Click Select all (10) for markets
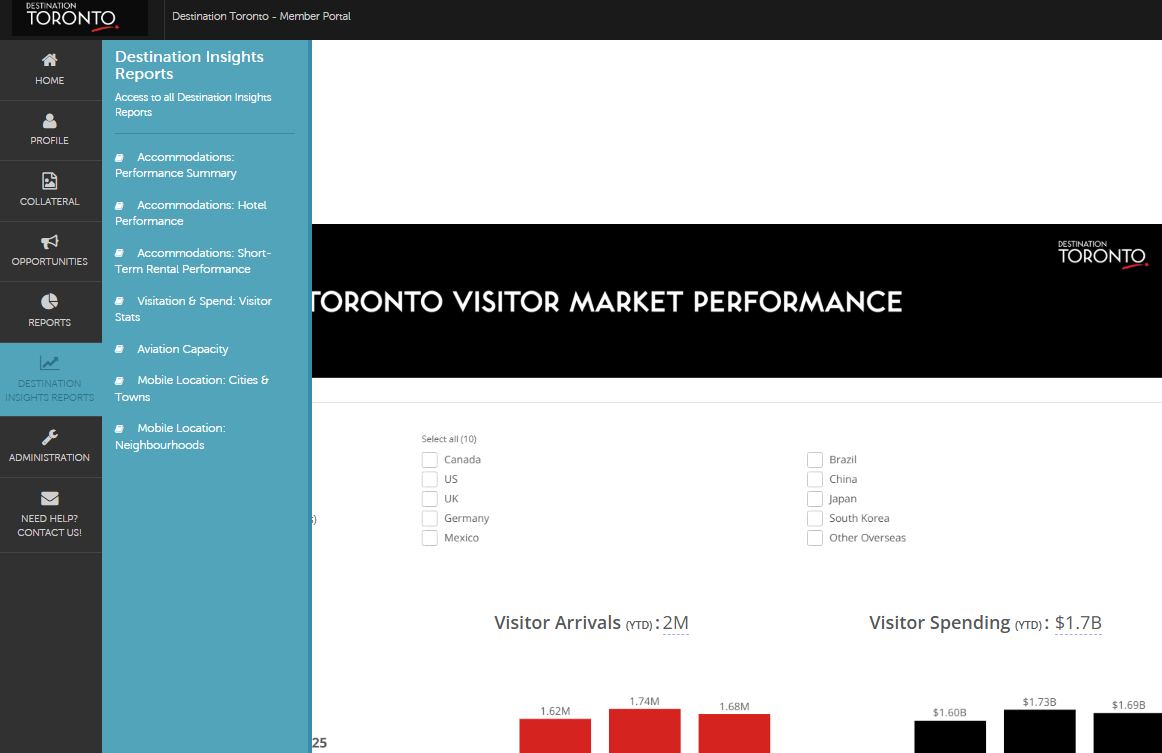The height and width of the screenshot is (753, 1162). pyautogui.click(x=449, y=438)
